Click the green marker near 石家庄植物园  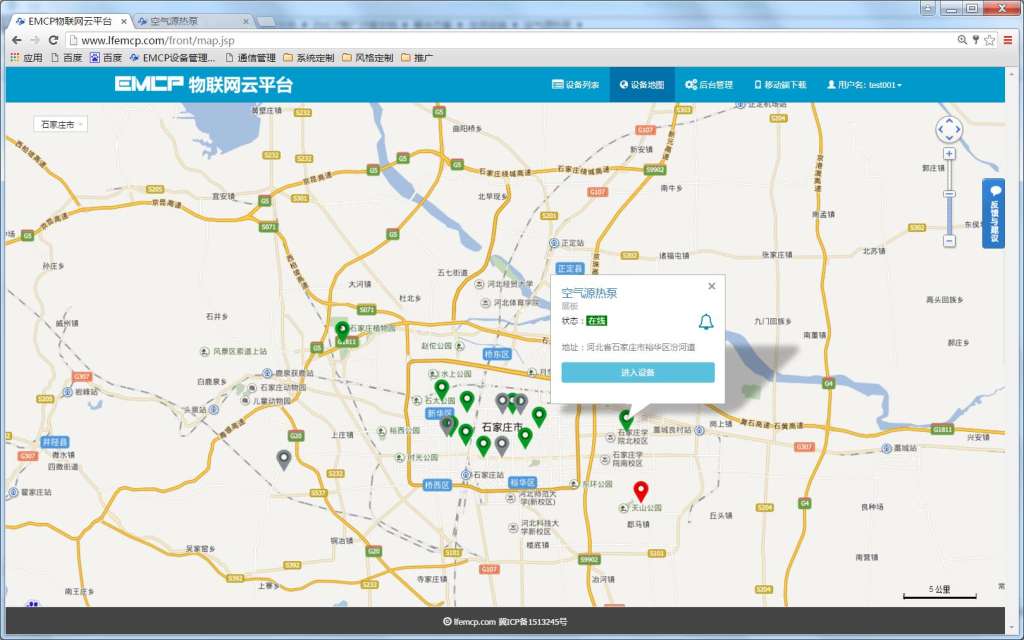342,331
